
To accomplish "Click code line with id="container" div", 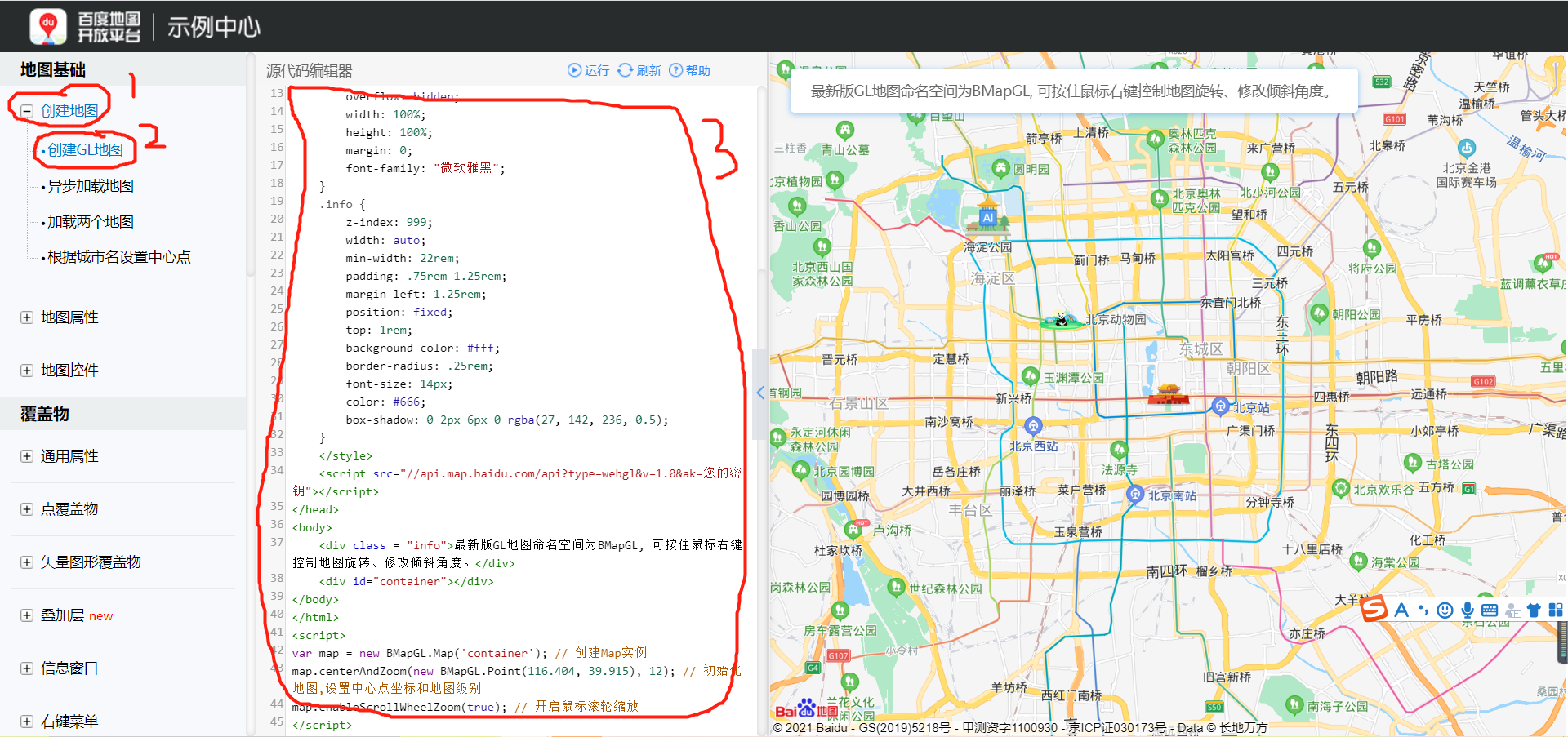I will (x=406, y=581).
